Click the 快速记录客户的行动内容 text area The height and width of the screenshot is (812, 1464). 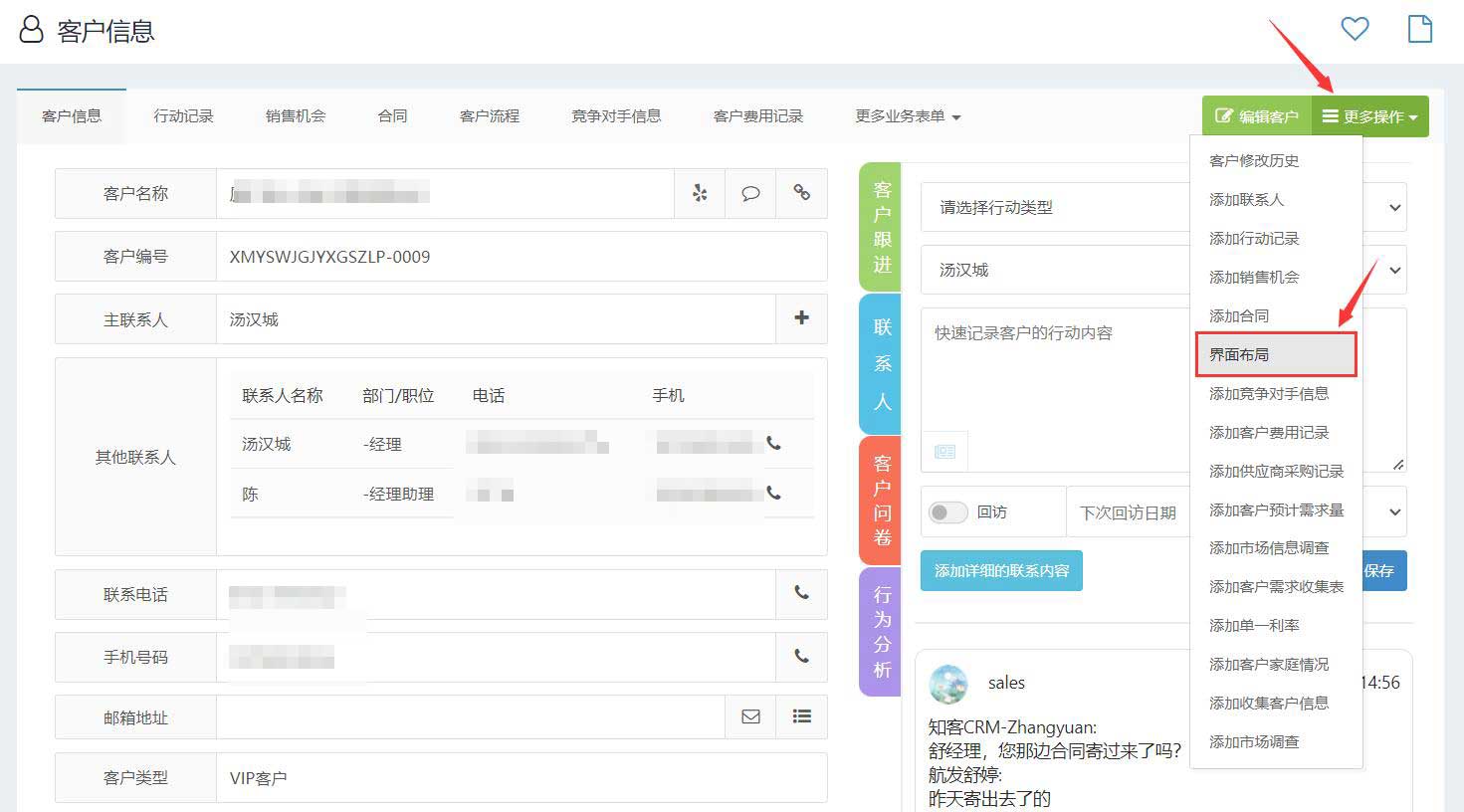[1055, 378]
